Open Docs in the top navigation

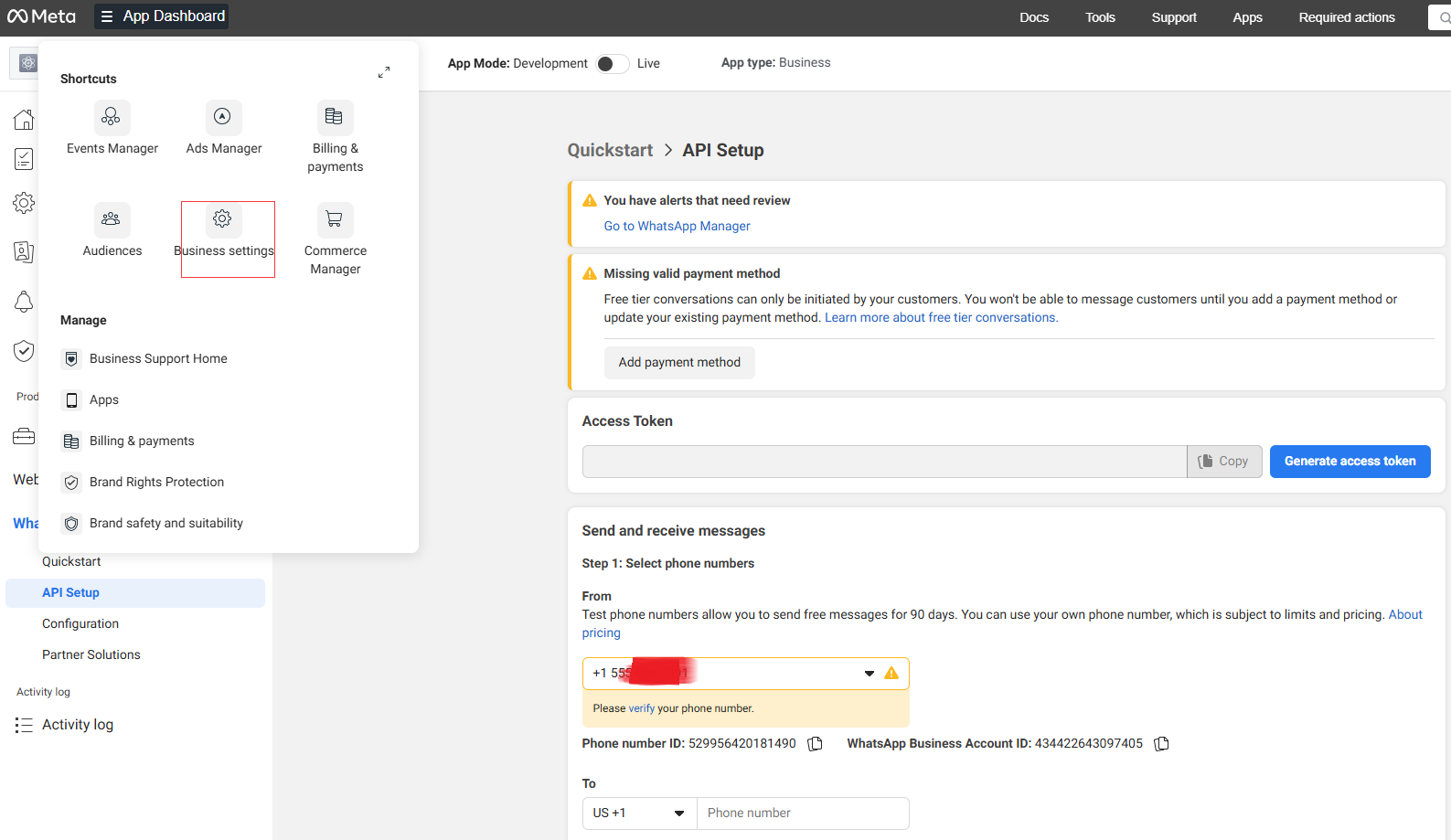(x=1034, y=17)
